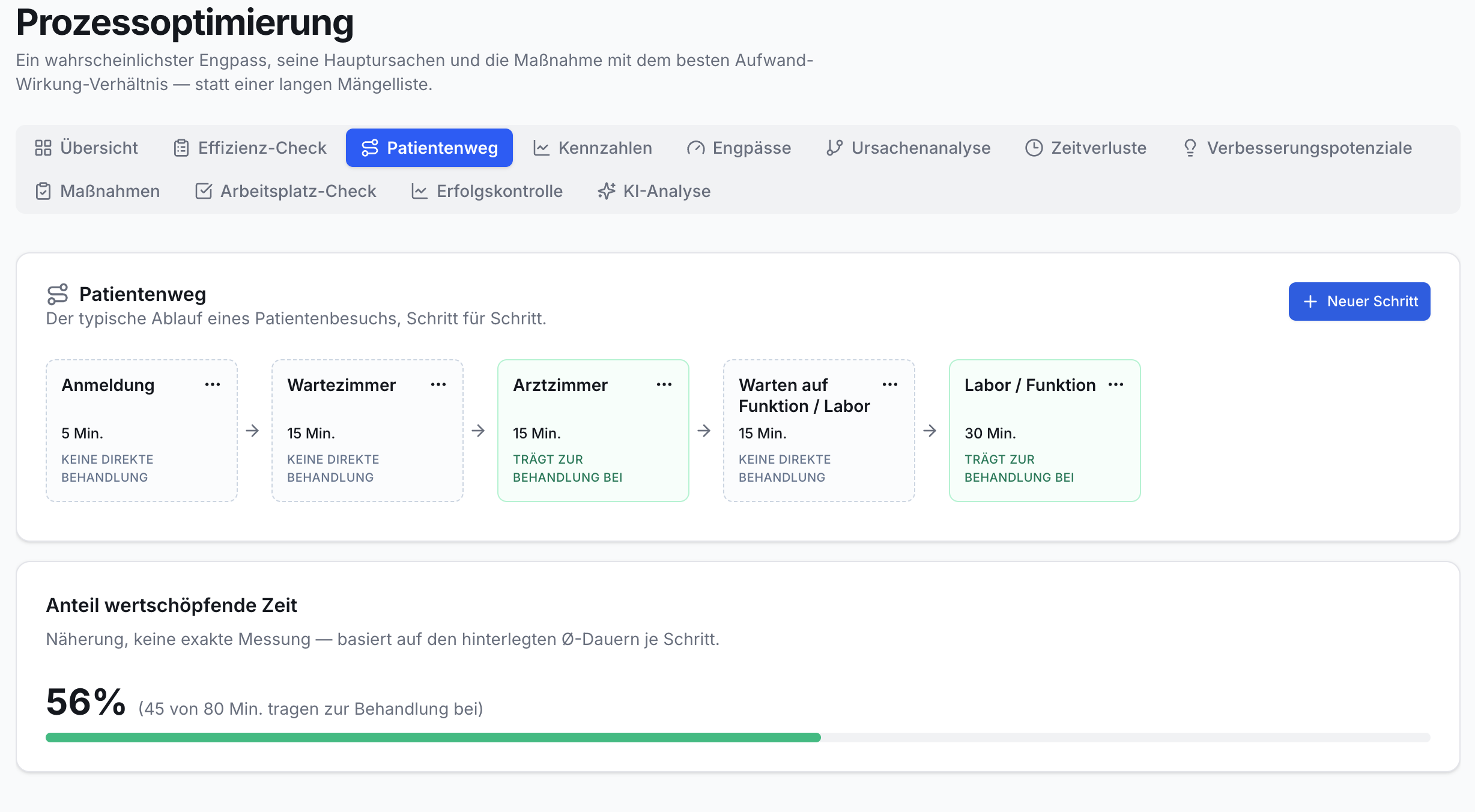Select the Wartezimmer step card
The width and height of the screenshot is (1475, 812).
click(x=368, y=431)
